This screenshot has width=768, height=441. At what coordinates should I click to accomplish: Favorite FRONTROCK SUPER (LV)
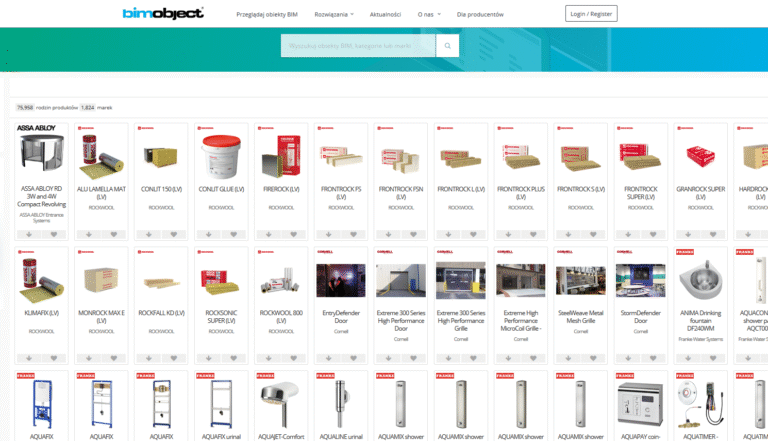tap(653, 234)
